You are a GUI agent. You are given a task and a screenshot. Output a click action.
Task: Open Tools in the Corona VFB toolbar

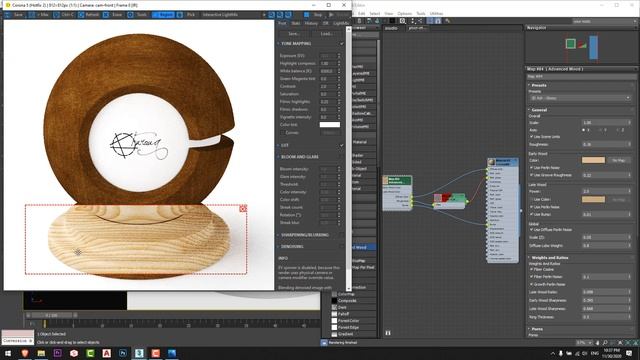tap(138, 15)
